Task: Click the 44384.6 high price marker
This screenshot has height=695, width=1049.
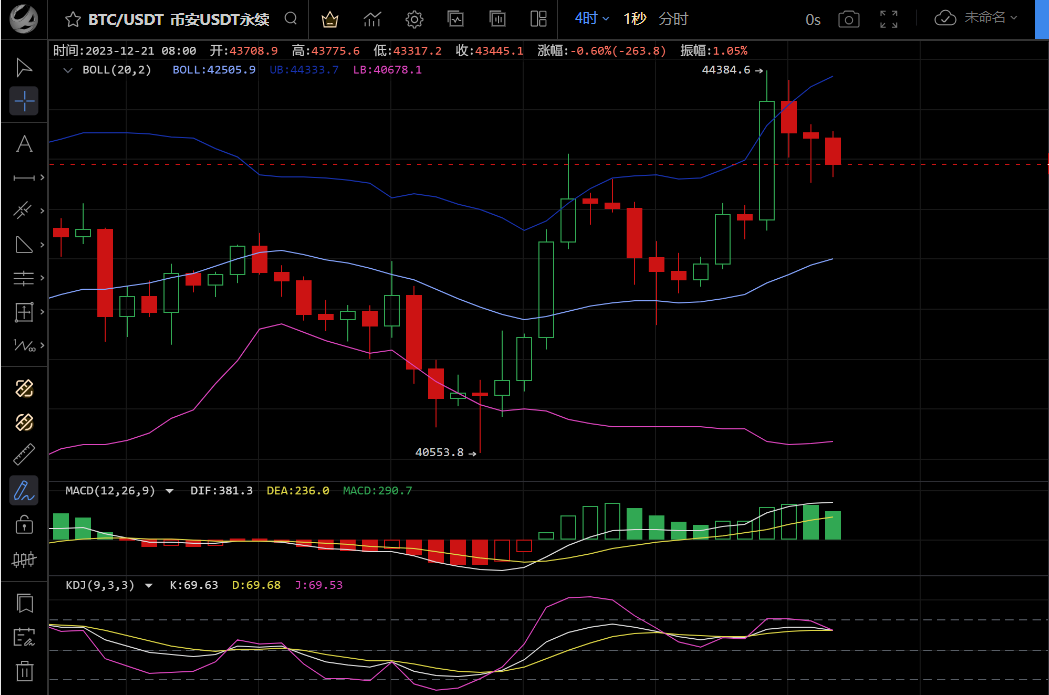Action: point(726,70)
